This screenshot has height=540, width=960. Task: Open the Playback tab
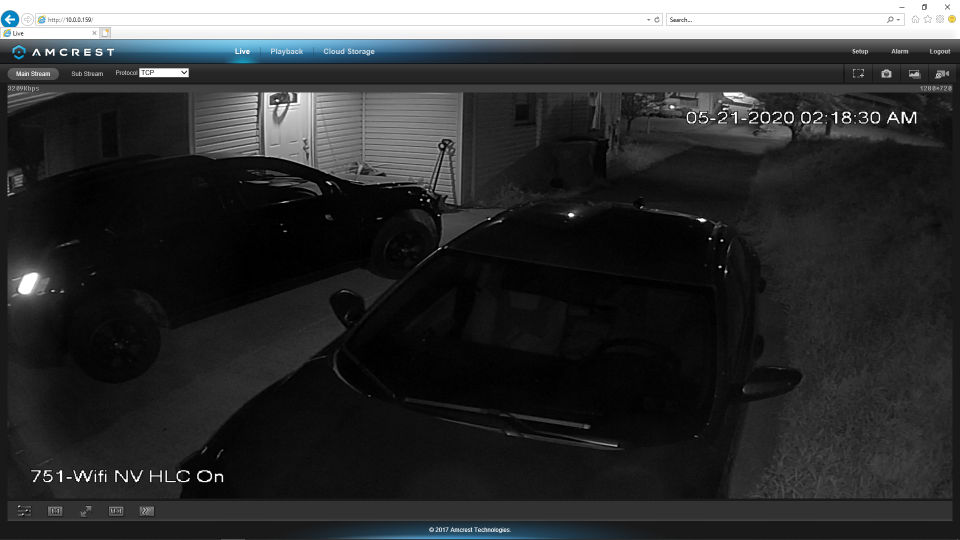point(287,51)
